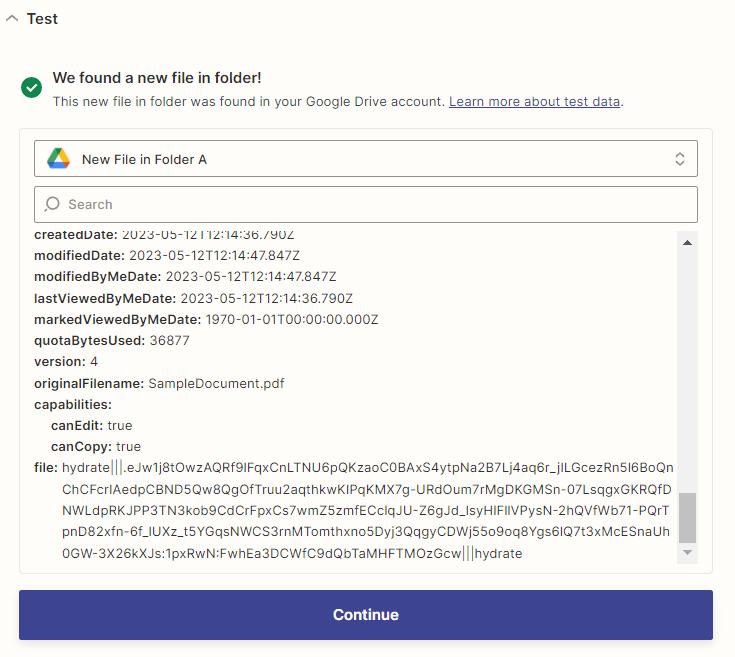
Task: Click the 'We found a new file in folder!' heading
Action: tap(157, 78)
